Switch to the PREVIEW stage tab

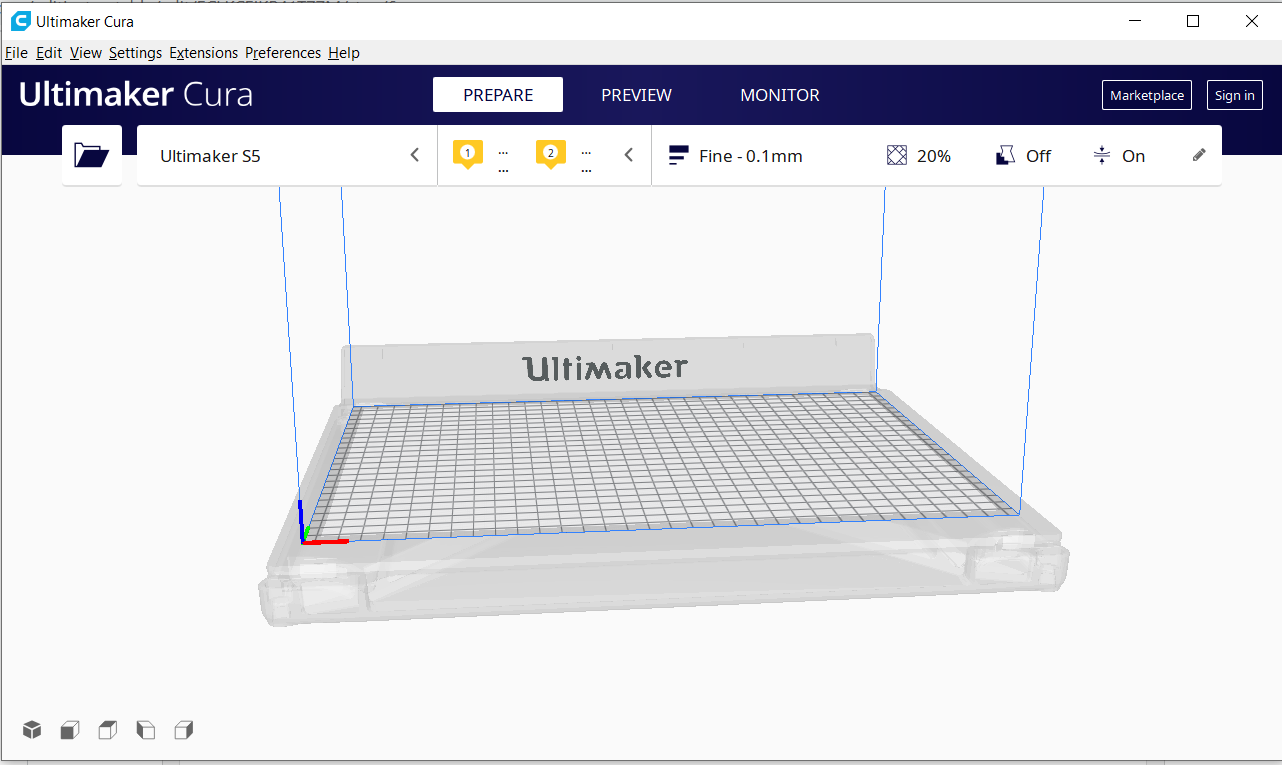coord(636,95)
